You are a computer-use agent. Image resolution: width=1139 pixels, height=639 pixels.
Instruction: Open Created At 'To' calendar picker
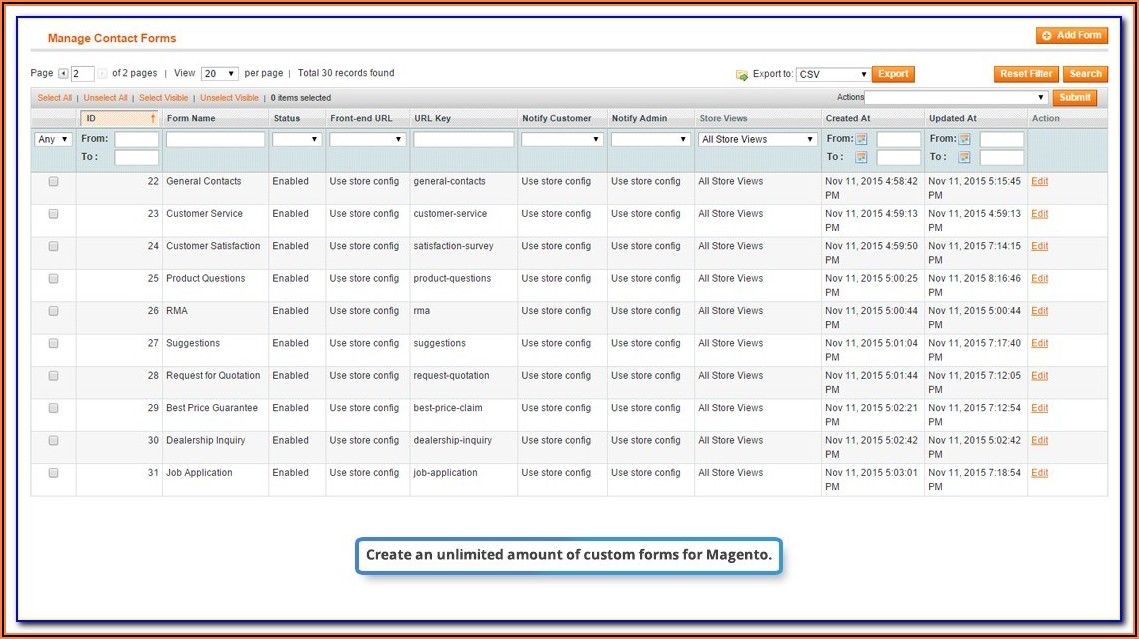click(861, 158)
